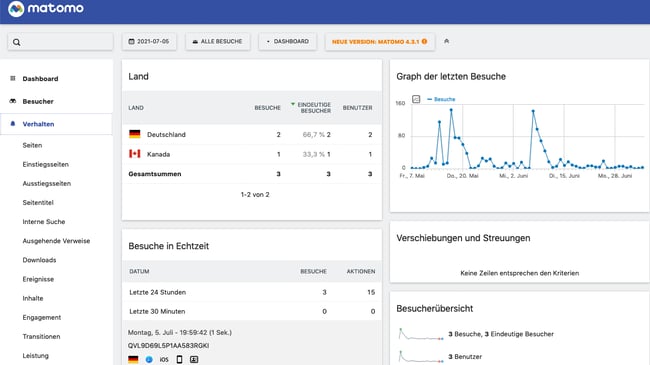The image size is (650, 365).
Task: Click the Besucher binoculars icon
Action: tap(13, 101)
